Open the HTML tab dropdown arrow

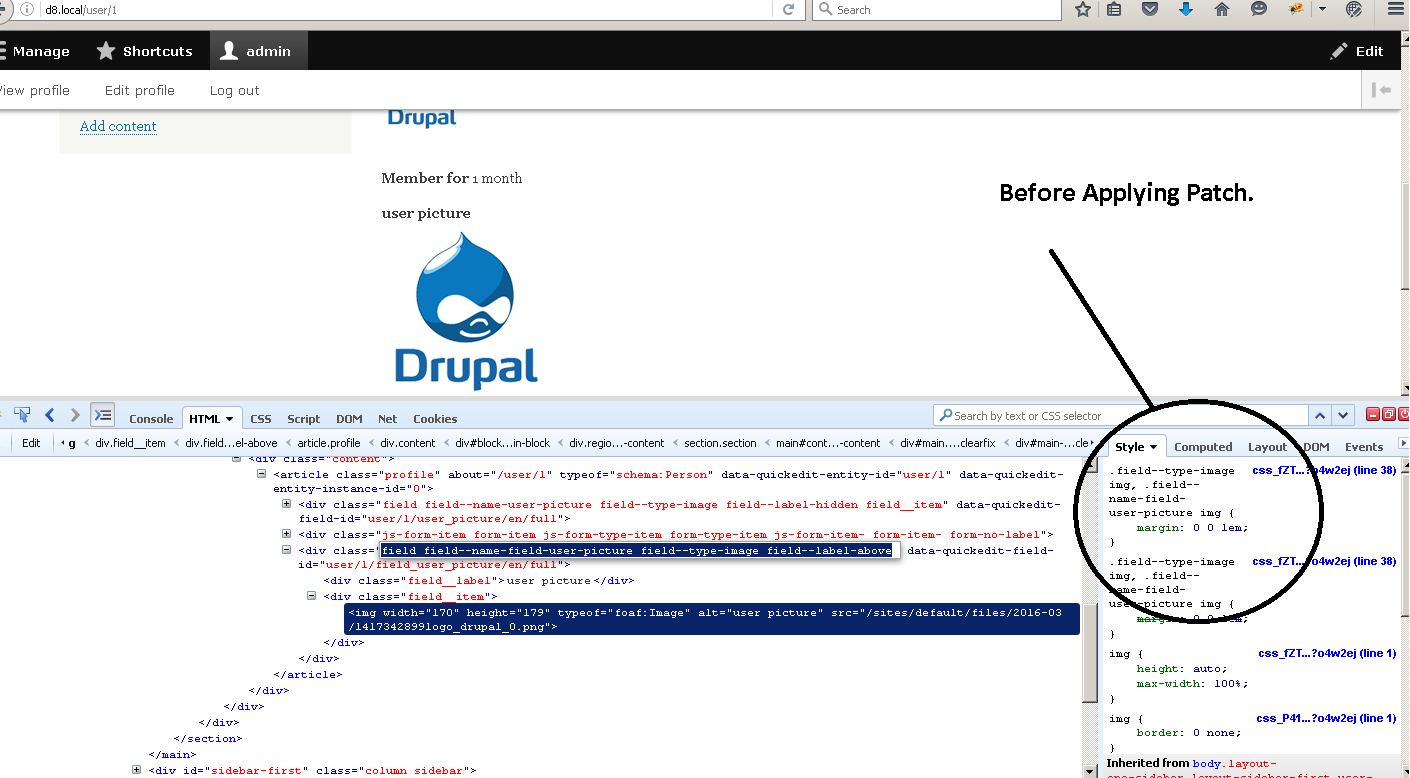pos(229,419)
